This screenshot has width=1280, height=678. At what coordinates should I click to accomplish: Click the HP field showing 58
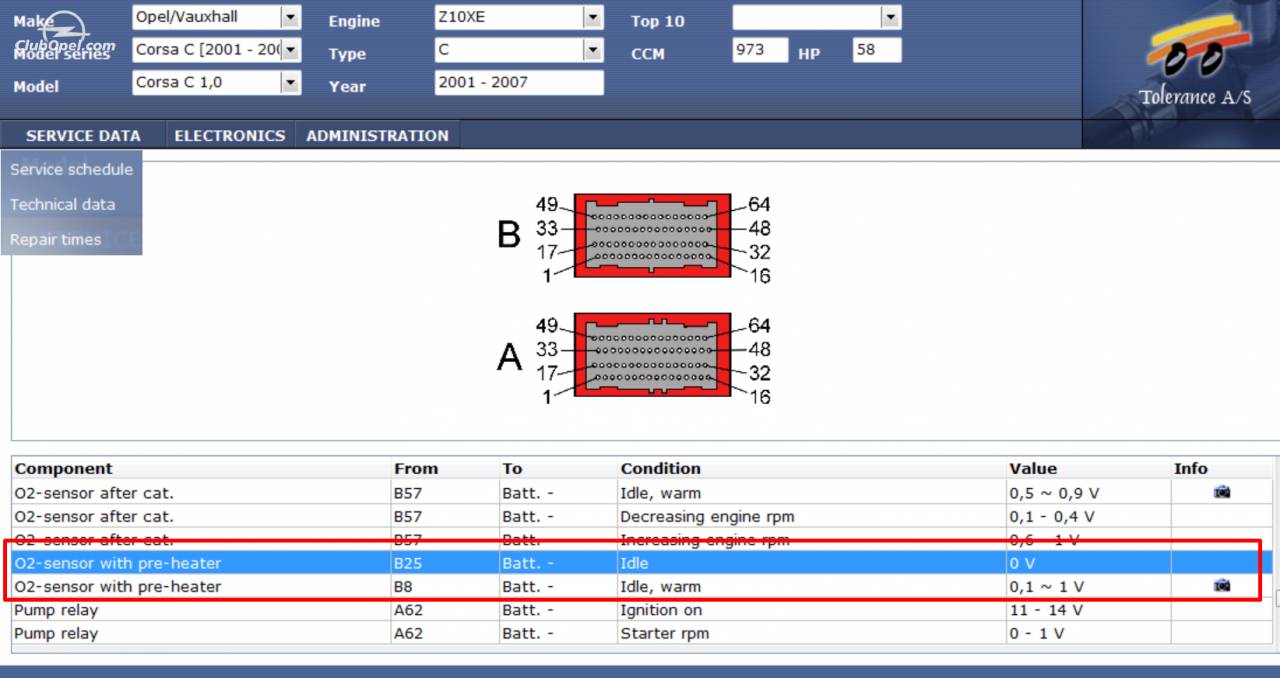tap(877, 50)
